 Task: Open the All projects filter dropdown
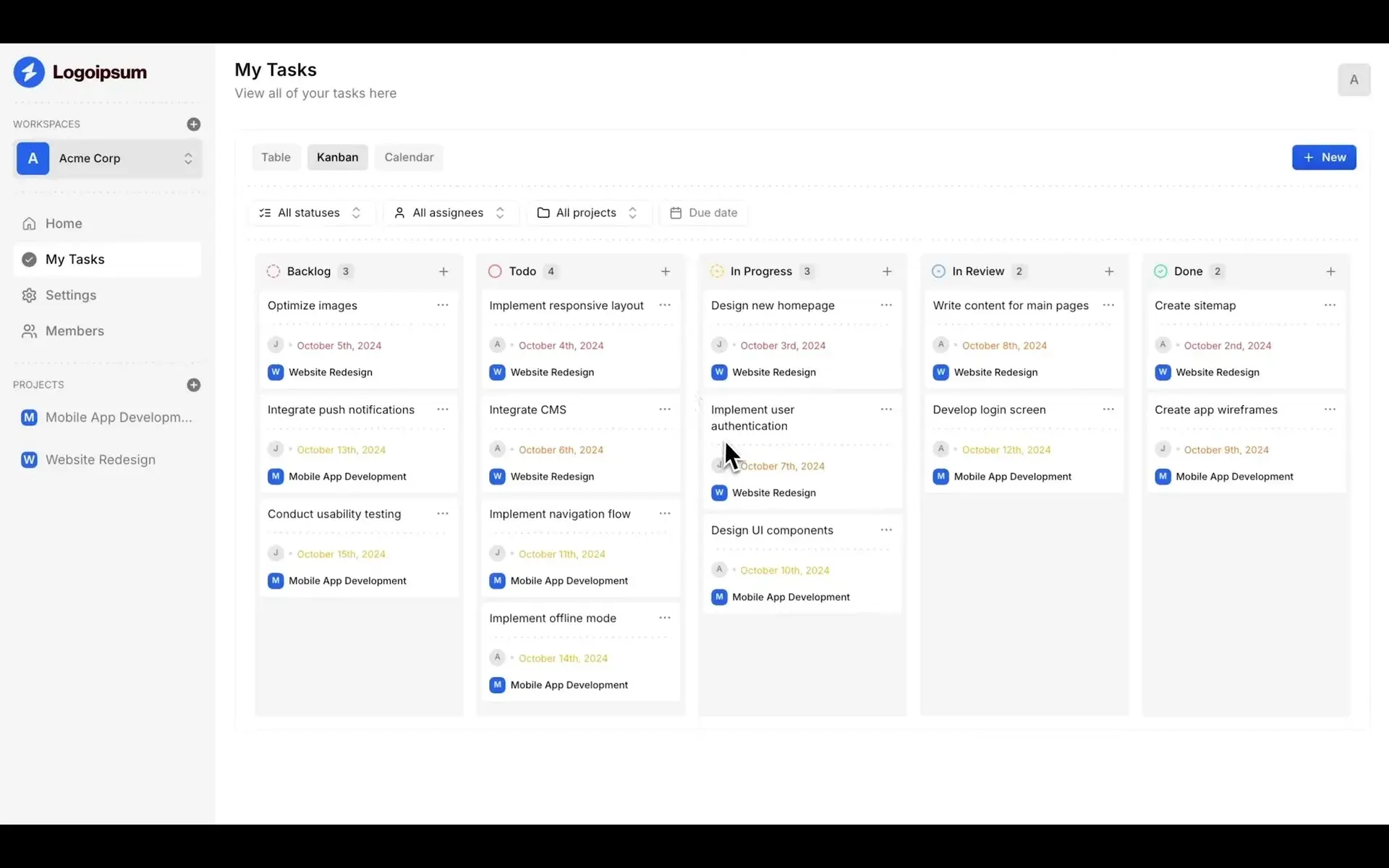pos(587,213)
